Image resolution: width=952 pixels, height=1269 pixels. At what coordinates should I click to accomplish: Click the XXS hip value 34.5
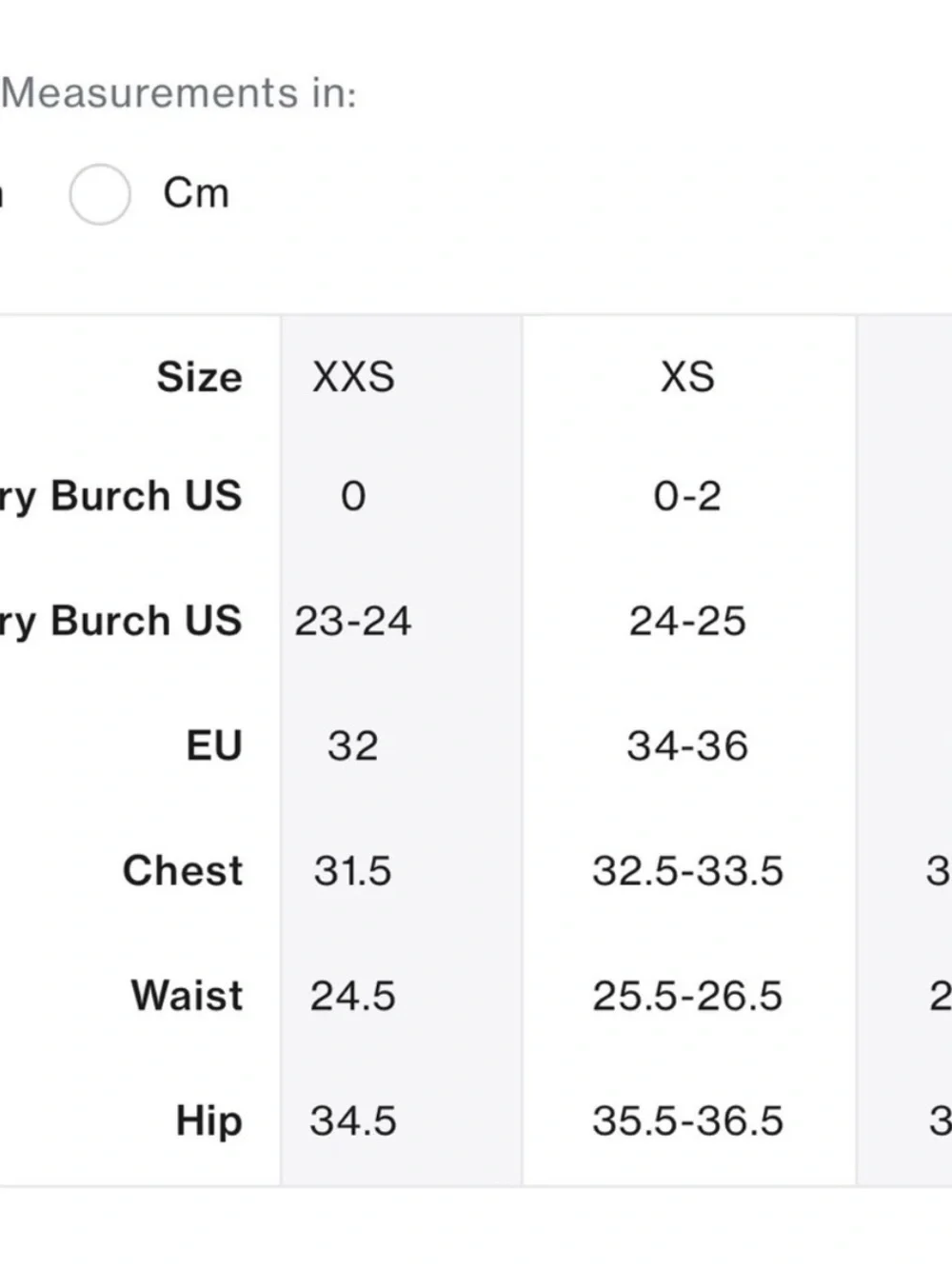[353, 1120]
